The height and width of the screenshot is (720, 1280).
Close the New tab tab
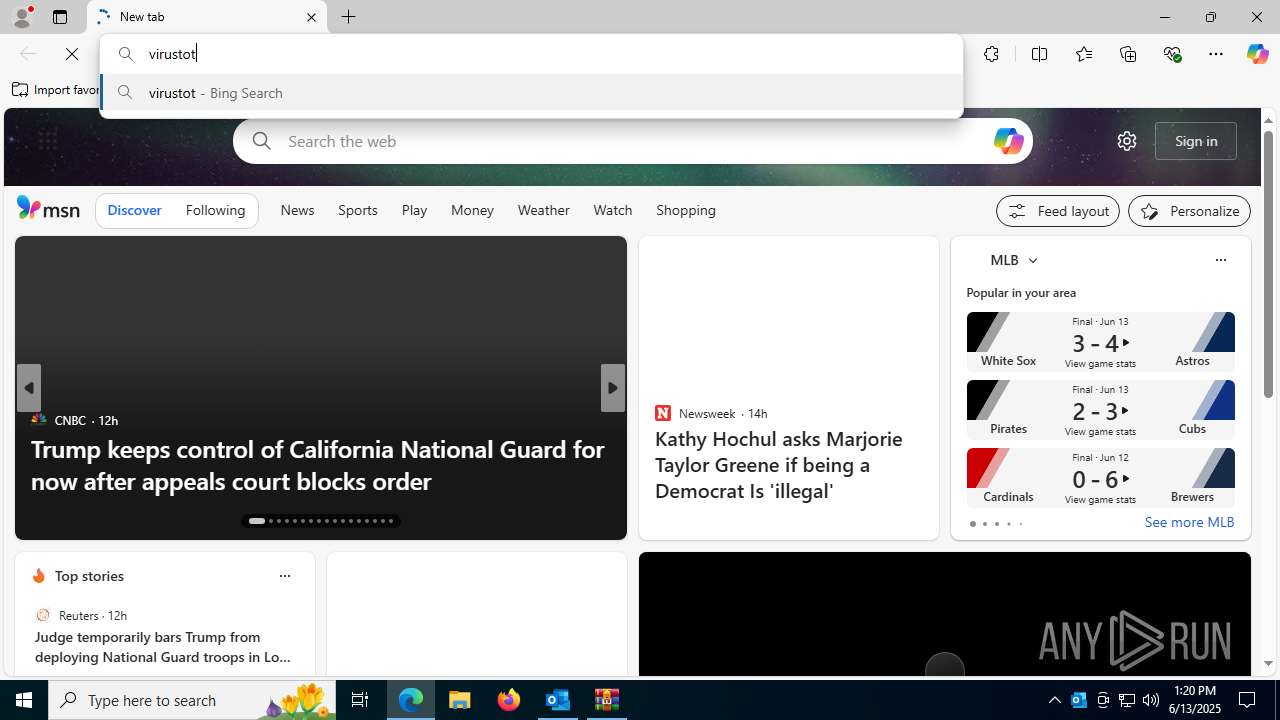pos(311,17)
